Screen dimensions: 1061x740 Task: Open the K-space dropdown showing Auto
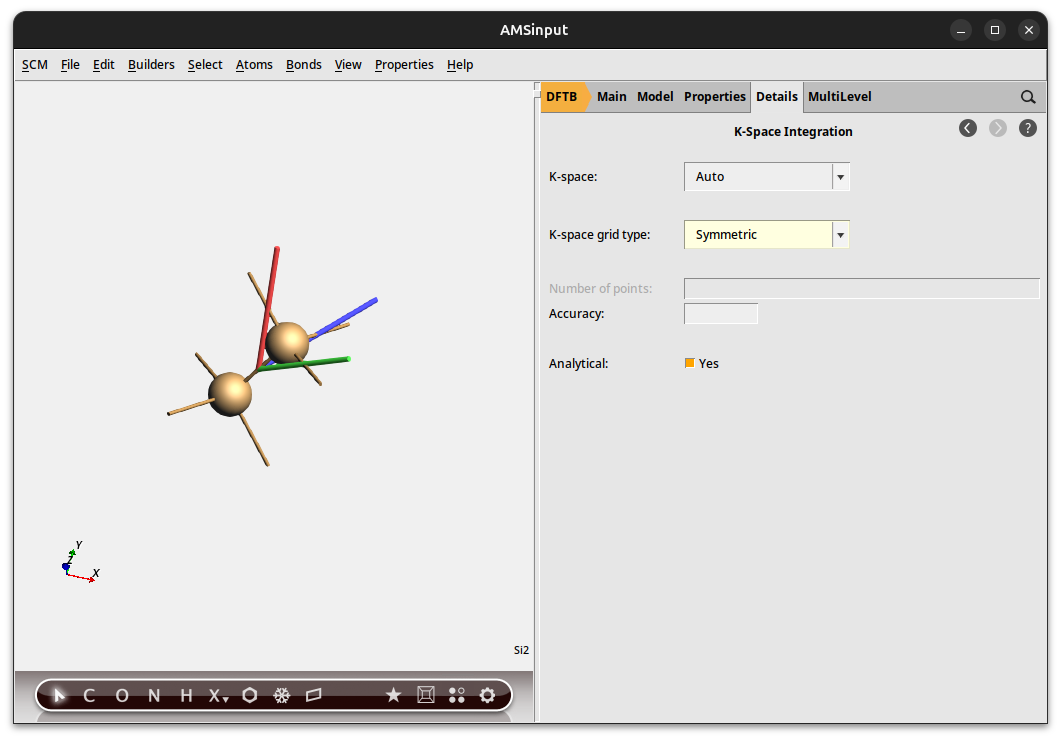pos(840,176)
